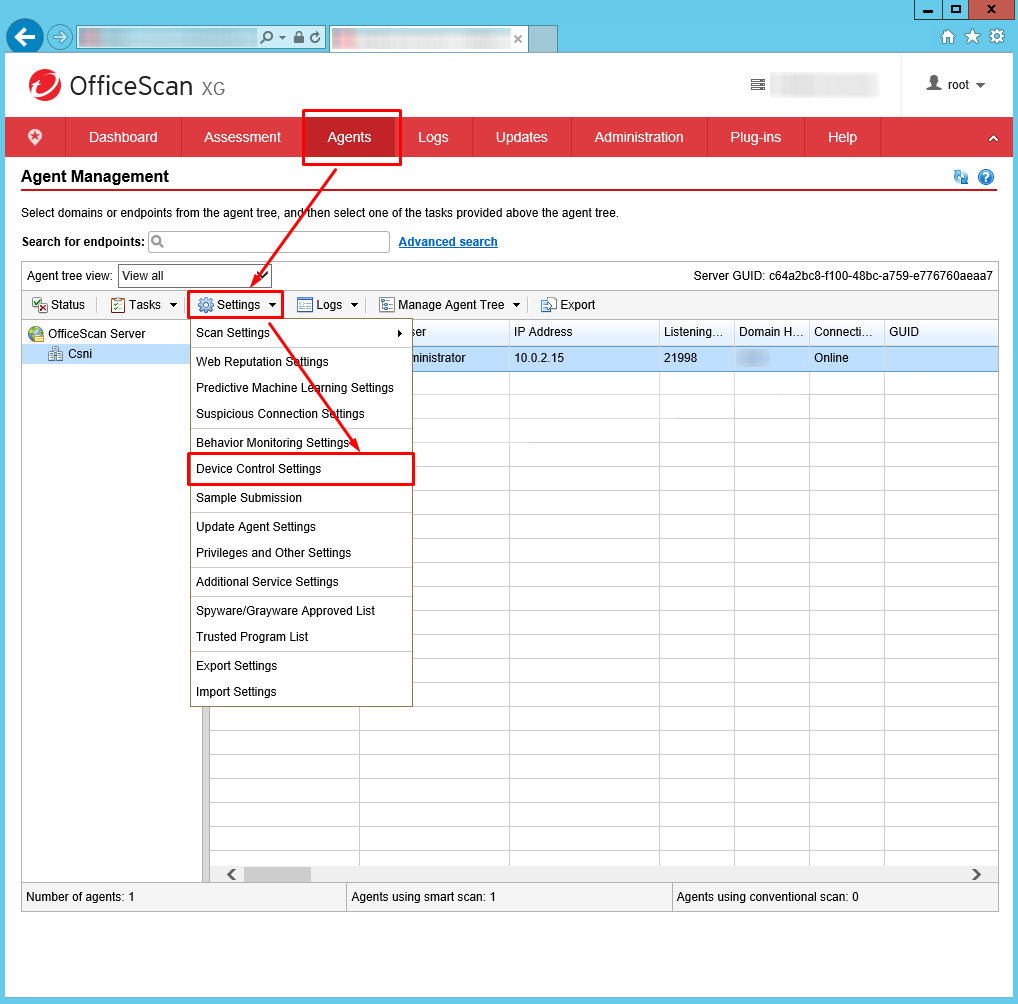Click the refresh icon beside Agent Management help
This screenshot has height=1004, width=1018.
tap(961, 177)
